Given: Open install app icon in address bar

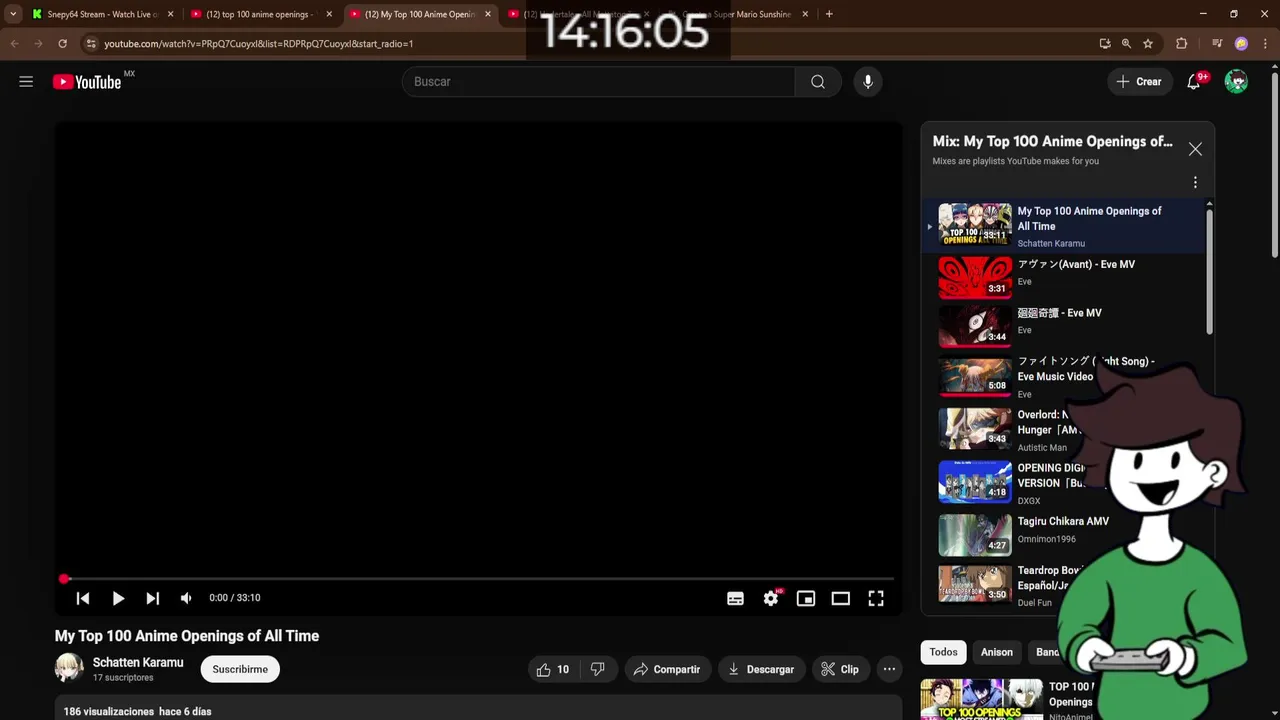Looking at the screenshot, I should point(1104,44).
